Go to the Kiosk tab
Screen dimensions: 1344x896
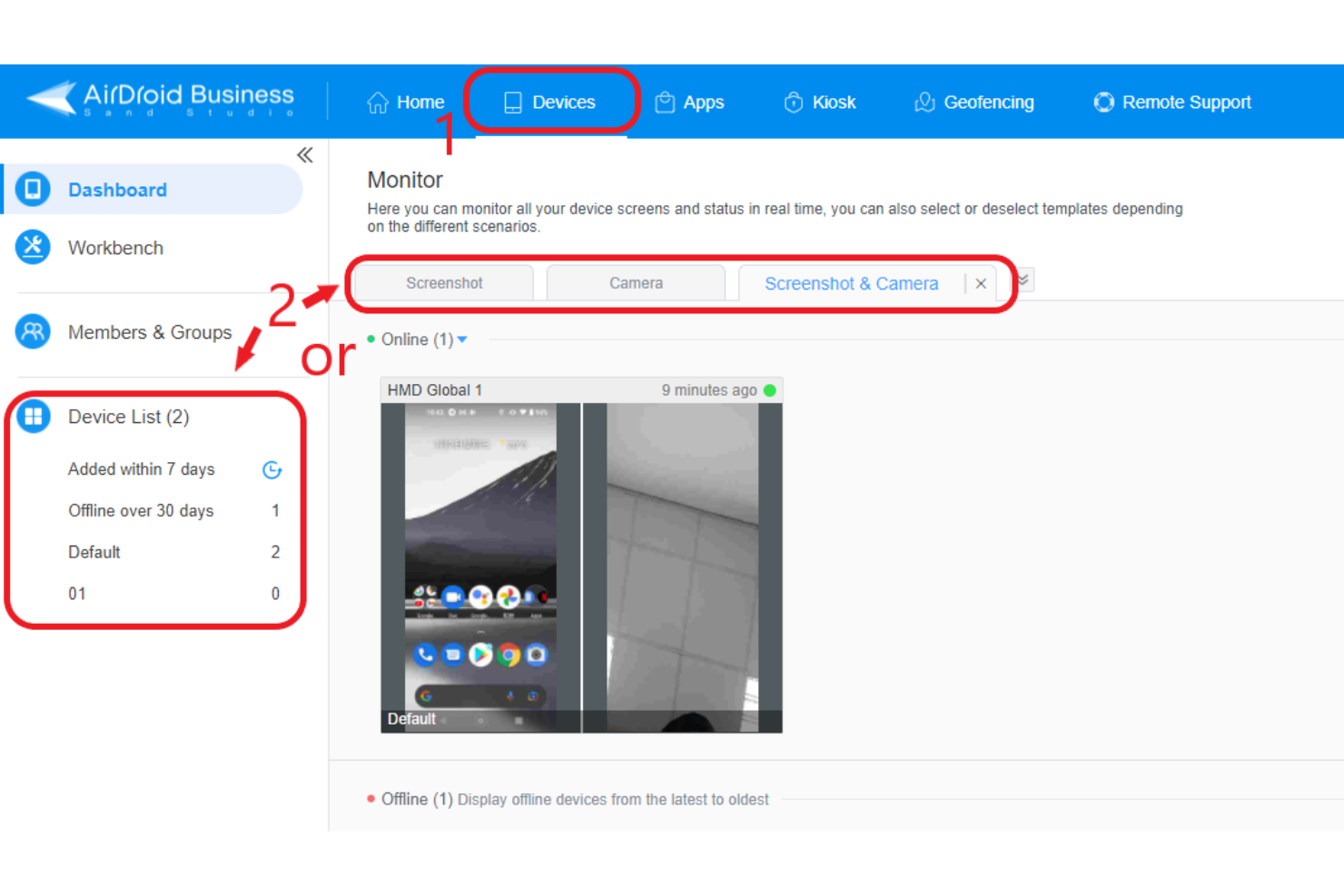[x=819, y=103]
